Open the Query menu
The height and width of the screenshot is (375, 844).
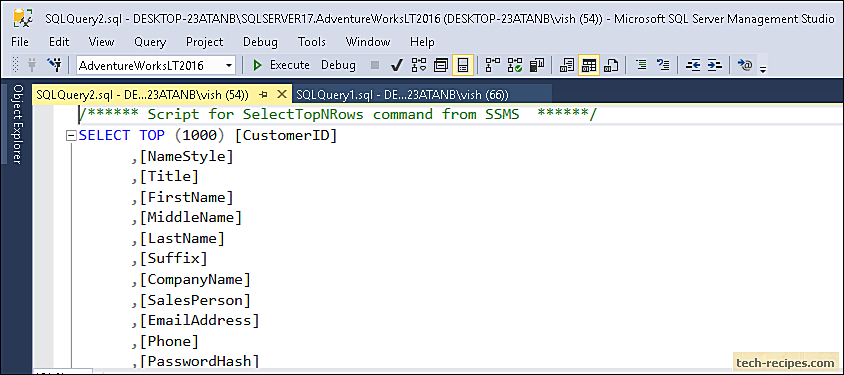(x=150, y=41)
